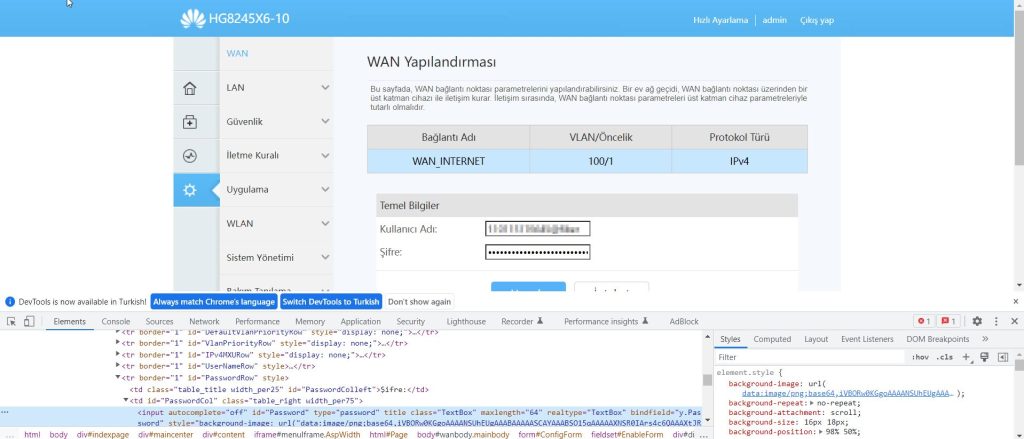The image size is (1024, 439).
Task: Click Don't show again button
Action: coord(419,302)
